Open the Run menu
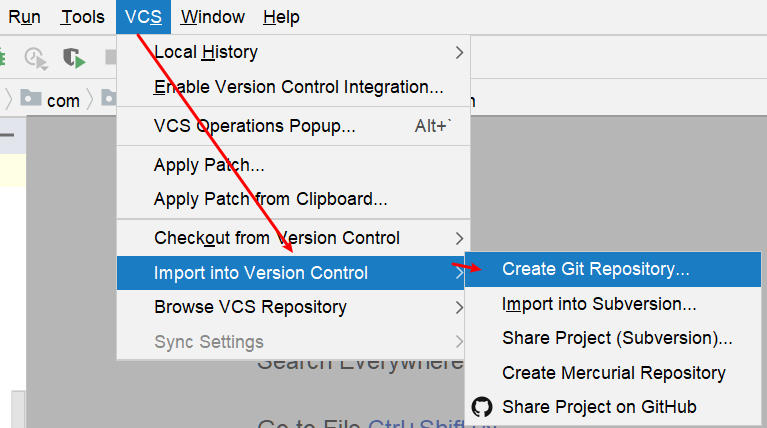The height and width of the screenshot is (428, 767). [24, 17]
